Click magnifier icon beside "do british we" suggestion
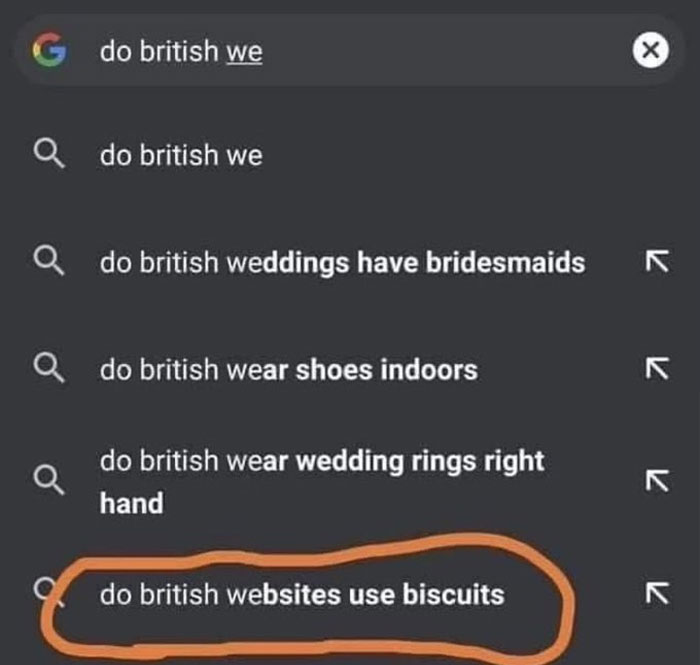The width and height of the screenshot is (700, 665). pos(46,155)
